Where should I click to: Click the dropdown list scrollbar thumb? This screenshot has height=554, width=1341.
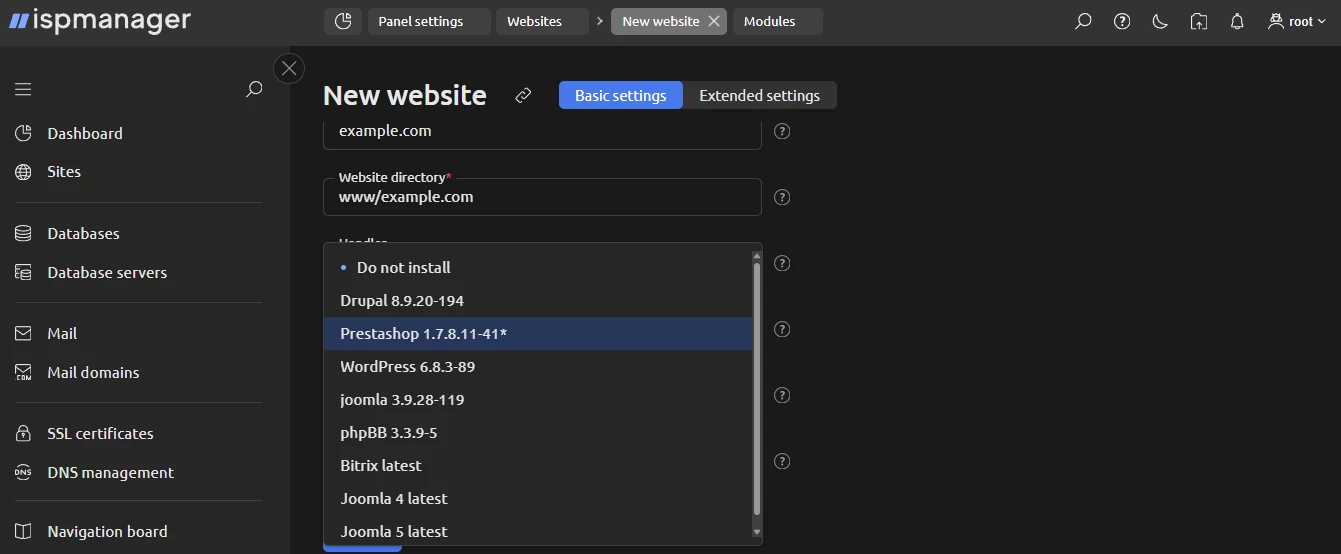point(757,389)
